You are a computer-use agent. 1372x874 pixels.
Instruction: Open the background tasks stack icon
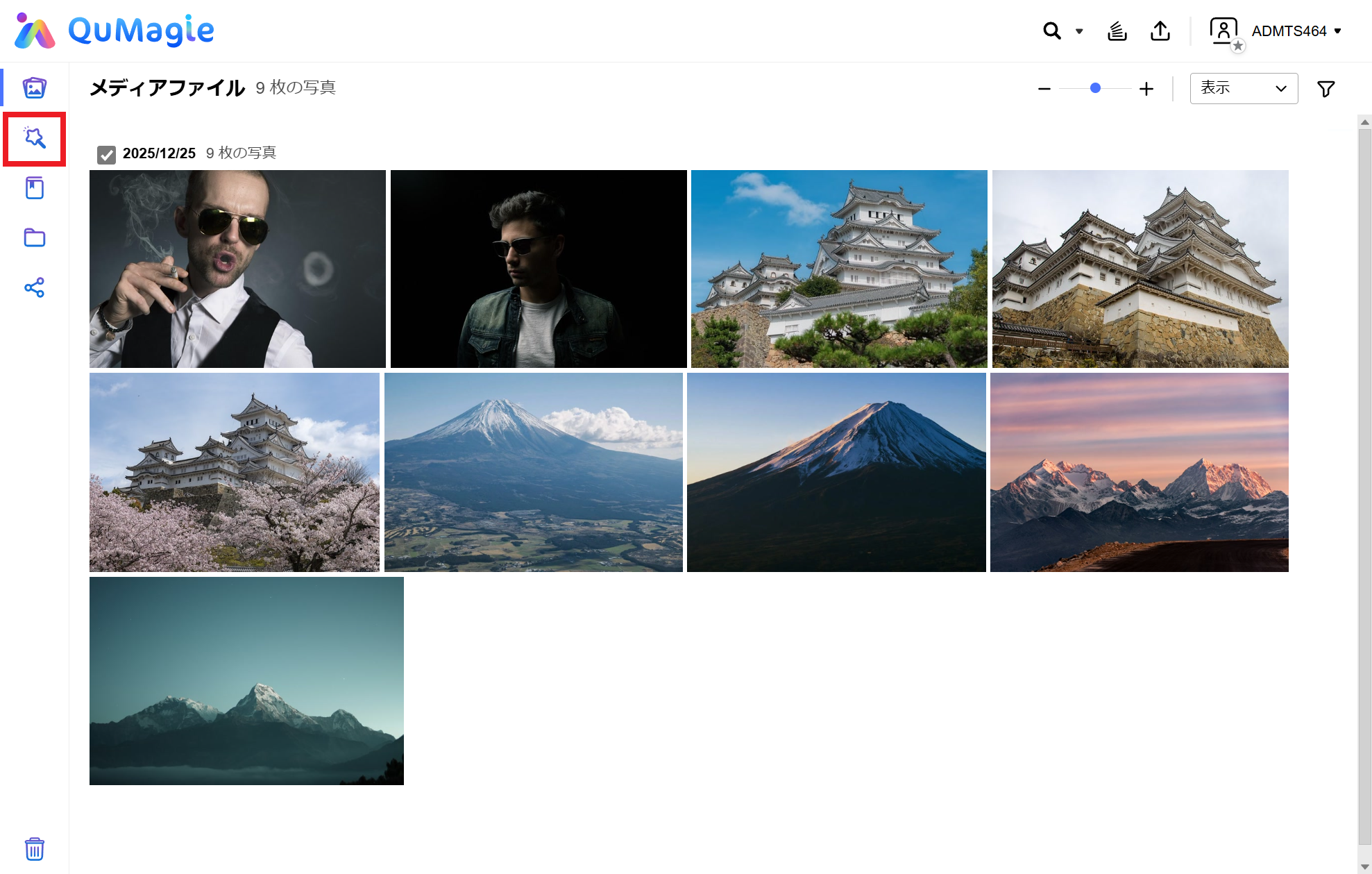(x=1117, y=31)
